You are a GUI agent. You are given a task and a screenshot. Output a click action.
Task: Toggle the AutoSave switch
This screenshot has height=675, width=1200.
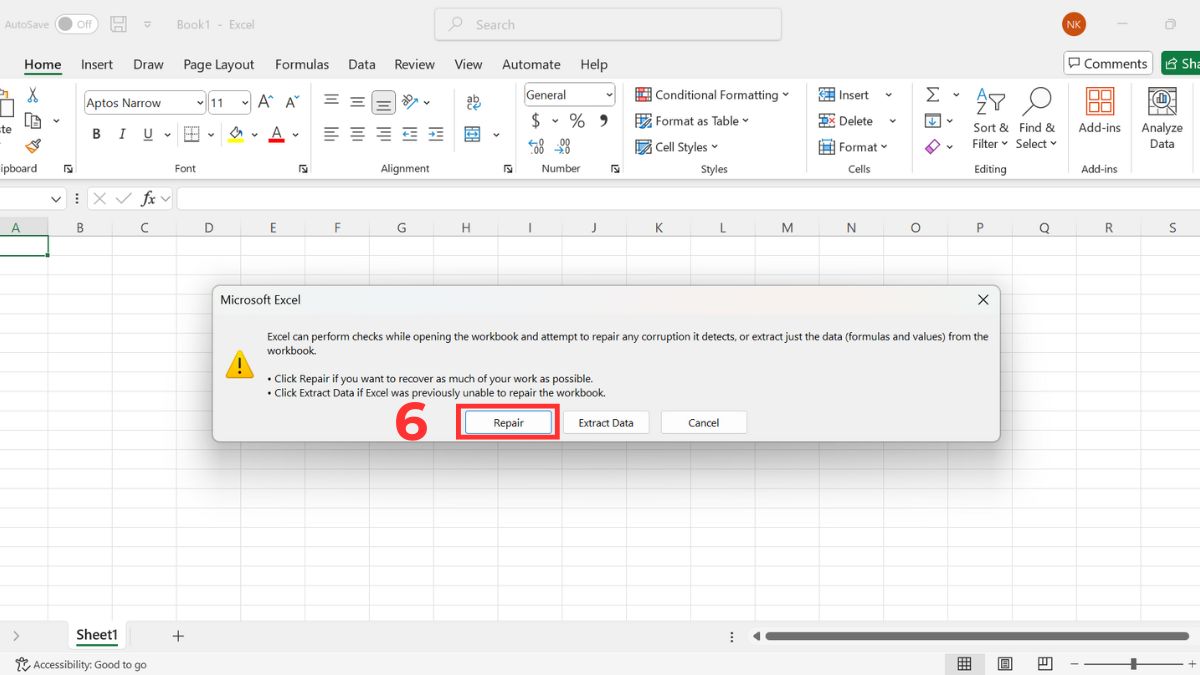tap(76, 24)
